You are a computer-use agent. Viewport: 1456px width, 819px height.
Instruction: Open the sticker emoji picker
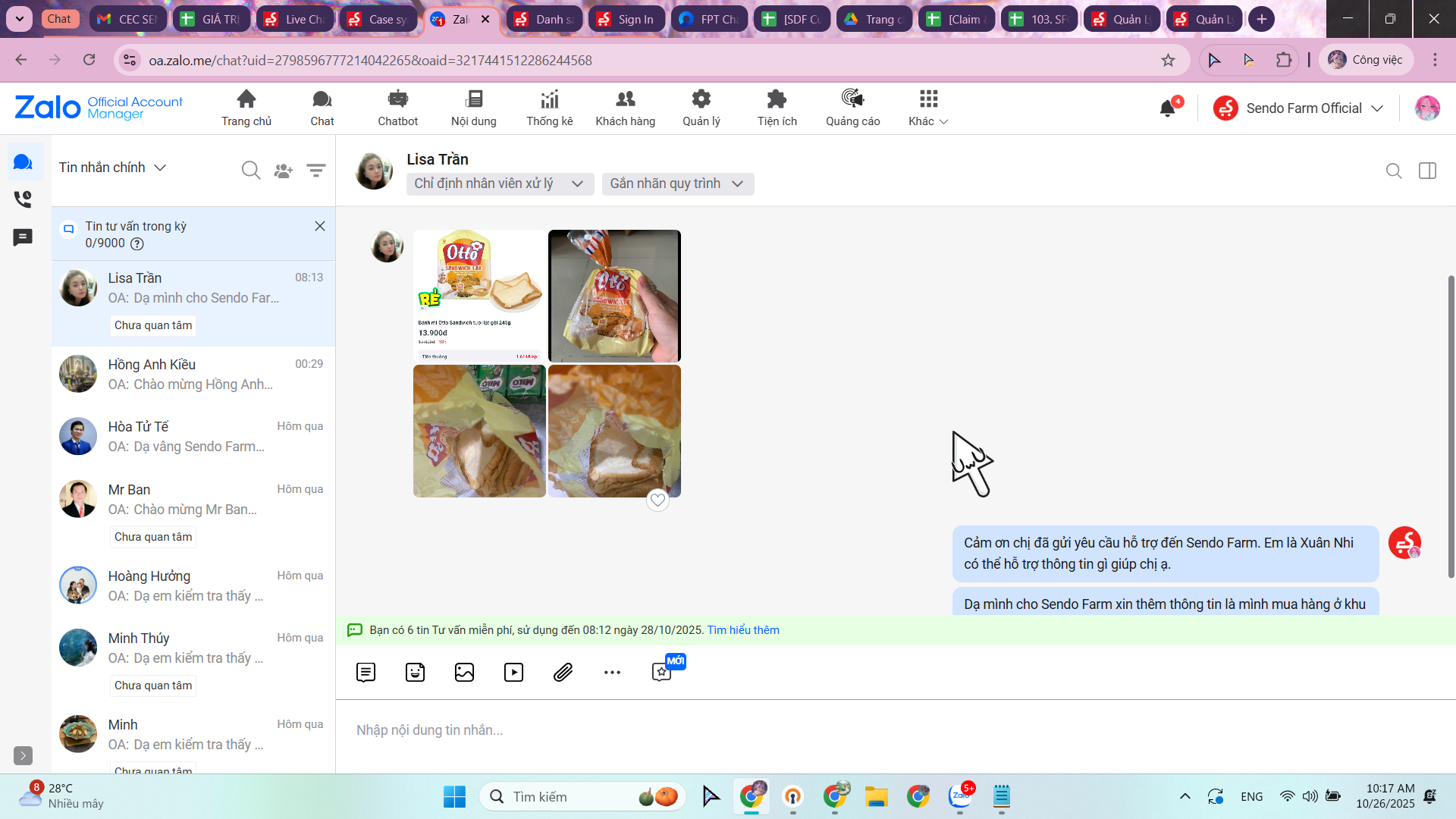tap(415, 672)
